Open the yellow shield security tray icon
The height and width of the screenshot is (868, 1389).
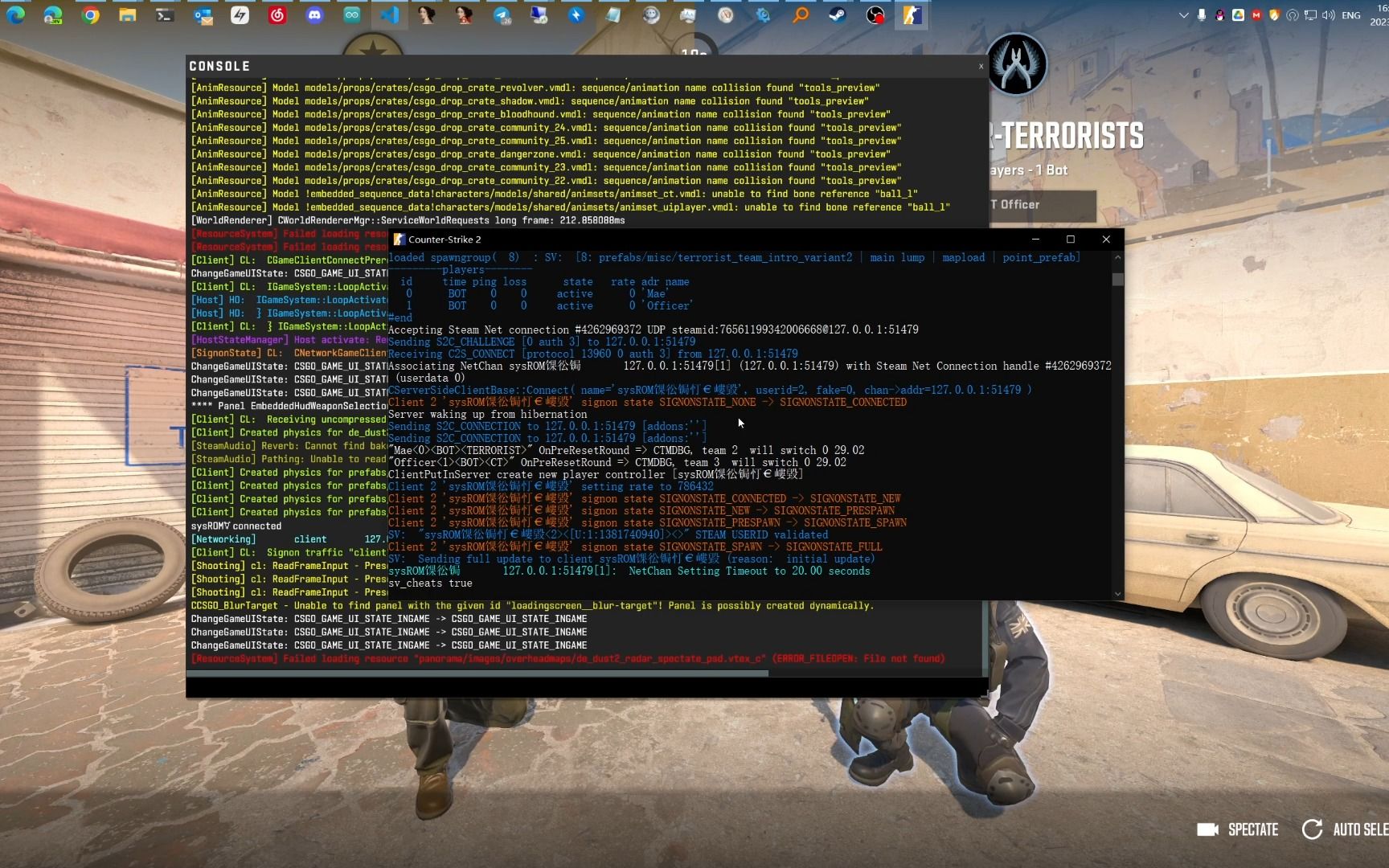point(1274,14)
